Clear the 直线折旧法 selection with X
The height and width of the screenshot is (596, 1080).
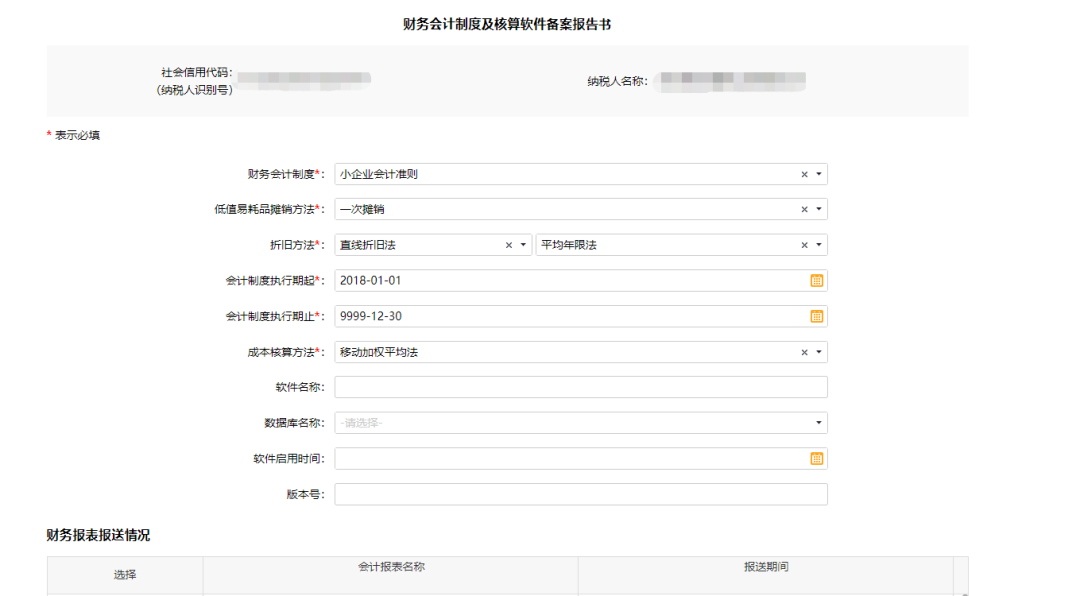click(508, 245)
